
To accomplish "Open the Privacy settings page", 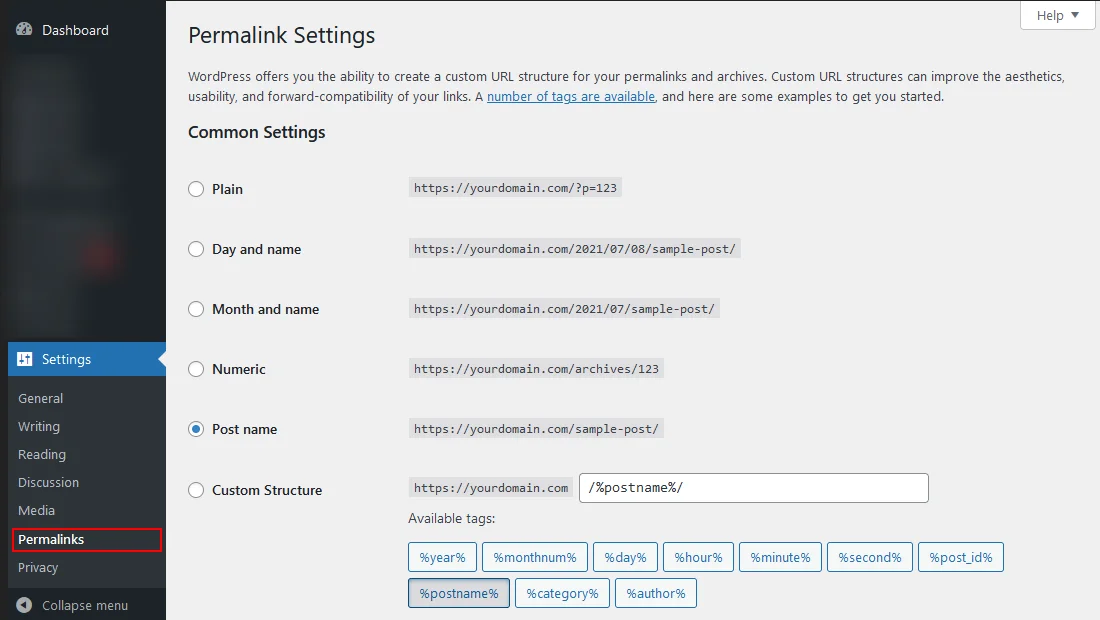I will coord(38,567).
